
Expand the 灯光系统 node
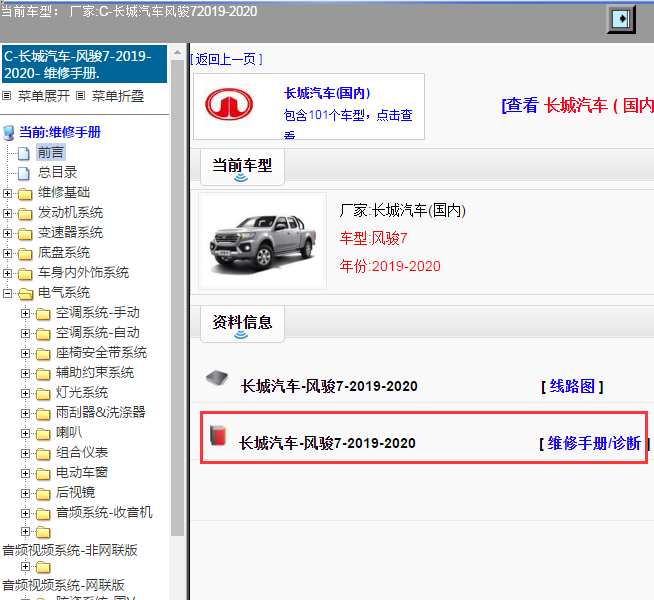(25, 394)
